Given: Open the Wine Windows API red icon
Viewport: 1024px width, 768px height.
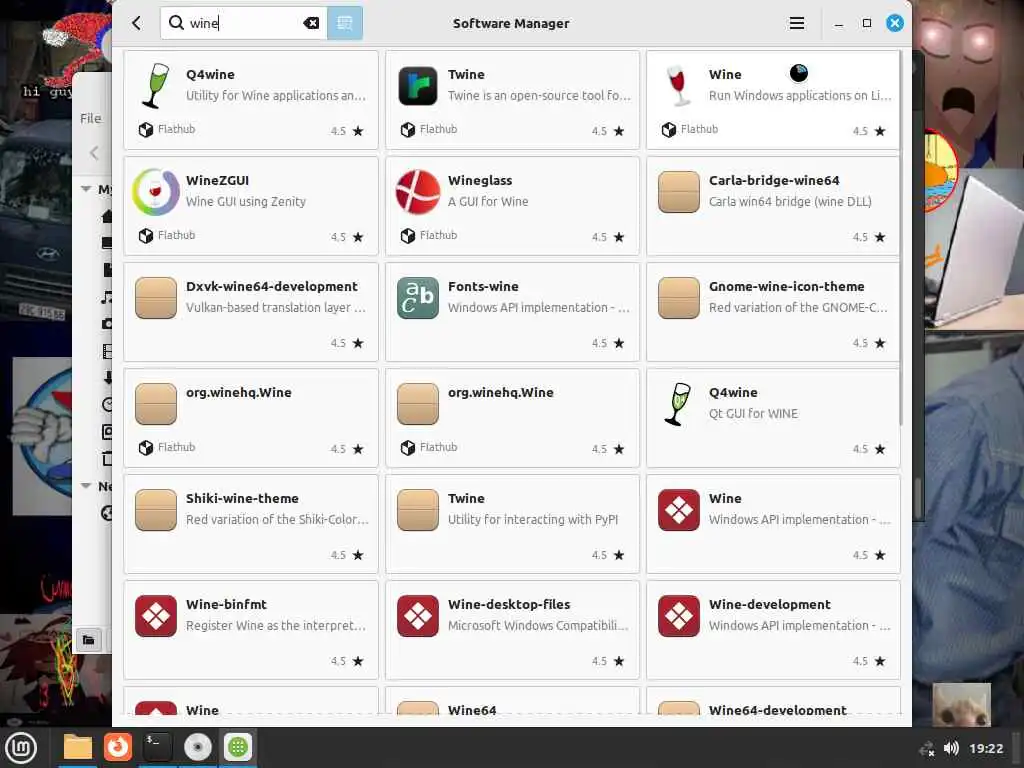Looking at the screenshot, I should [x=679, y=510].
